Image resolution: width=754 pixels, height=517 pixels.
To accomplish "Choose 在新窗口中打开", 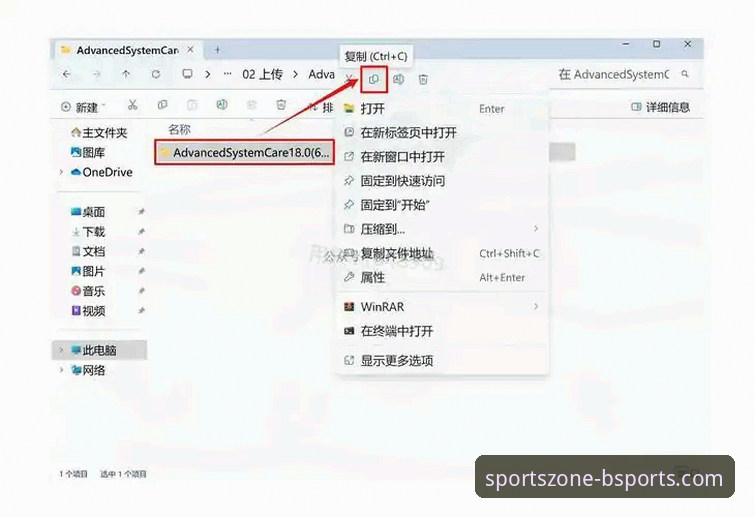I will [443, 156].
